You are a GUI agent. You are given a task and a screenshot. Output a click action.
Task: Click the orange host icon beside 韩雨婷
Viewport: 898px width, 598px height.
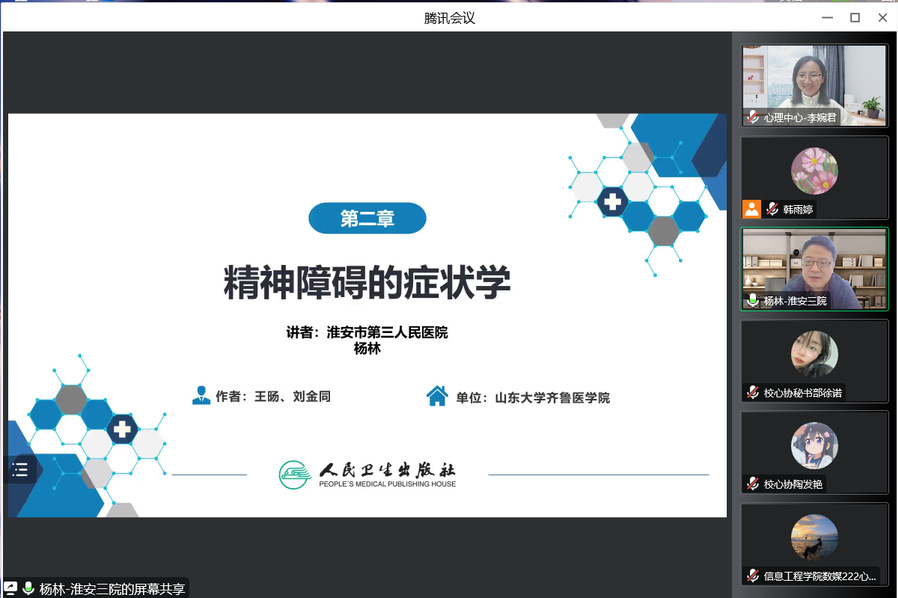coord(751,209)
